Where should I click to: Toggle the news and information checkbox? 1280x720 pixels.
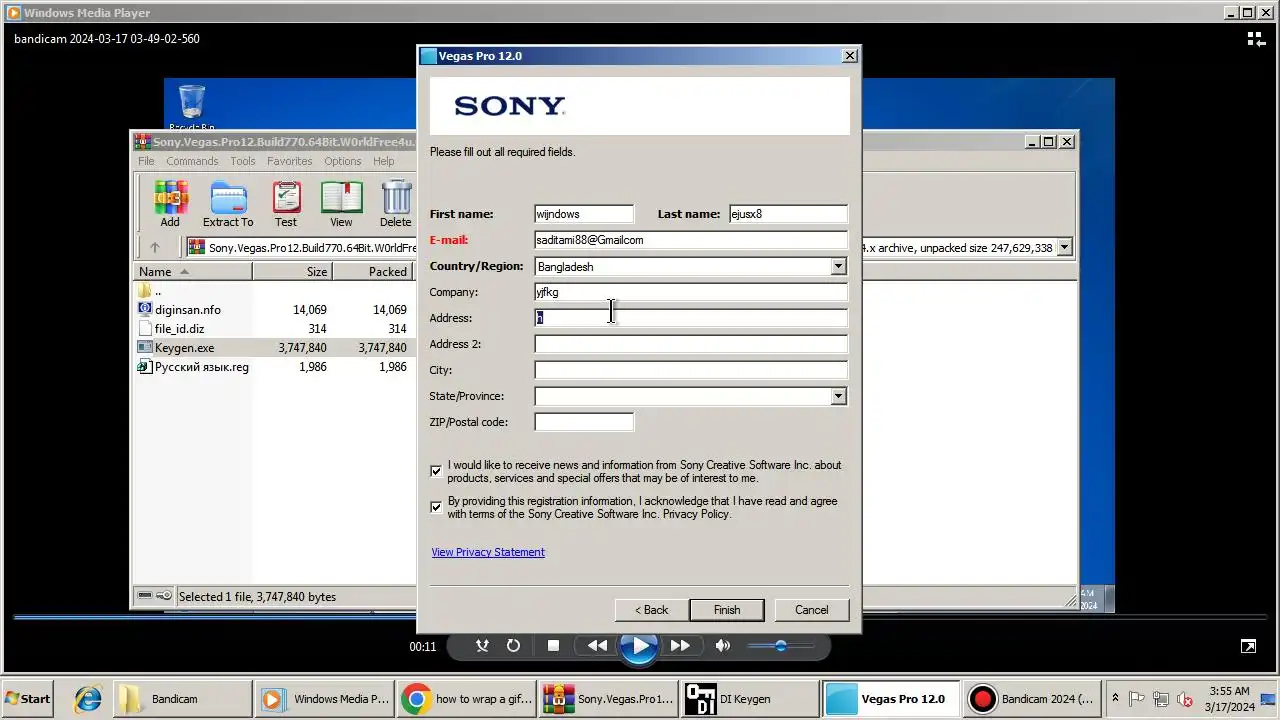[x=436, y=471]
